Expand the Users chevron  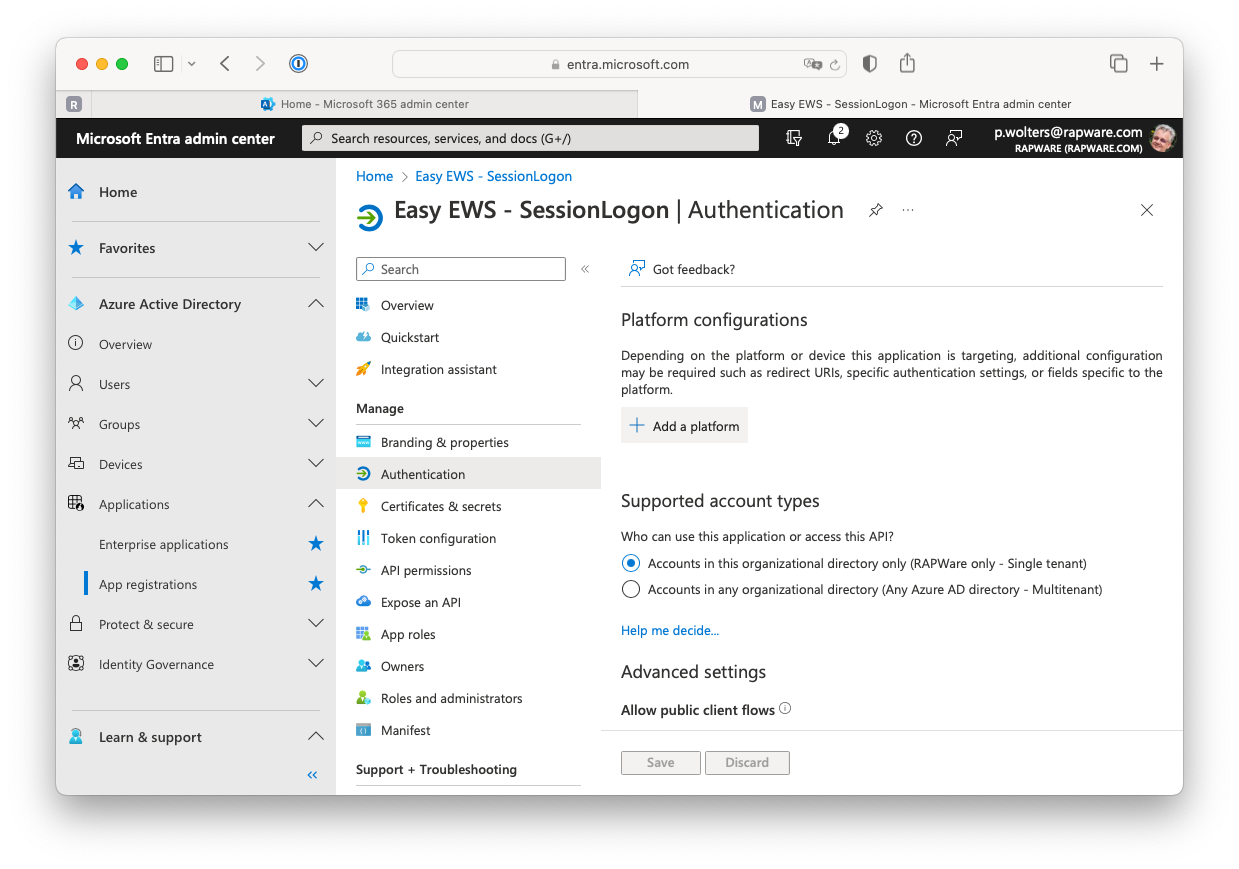coord(316,384)
